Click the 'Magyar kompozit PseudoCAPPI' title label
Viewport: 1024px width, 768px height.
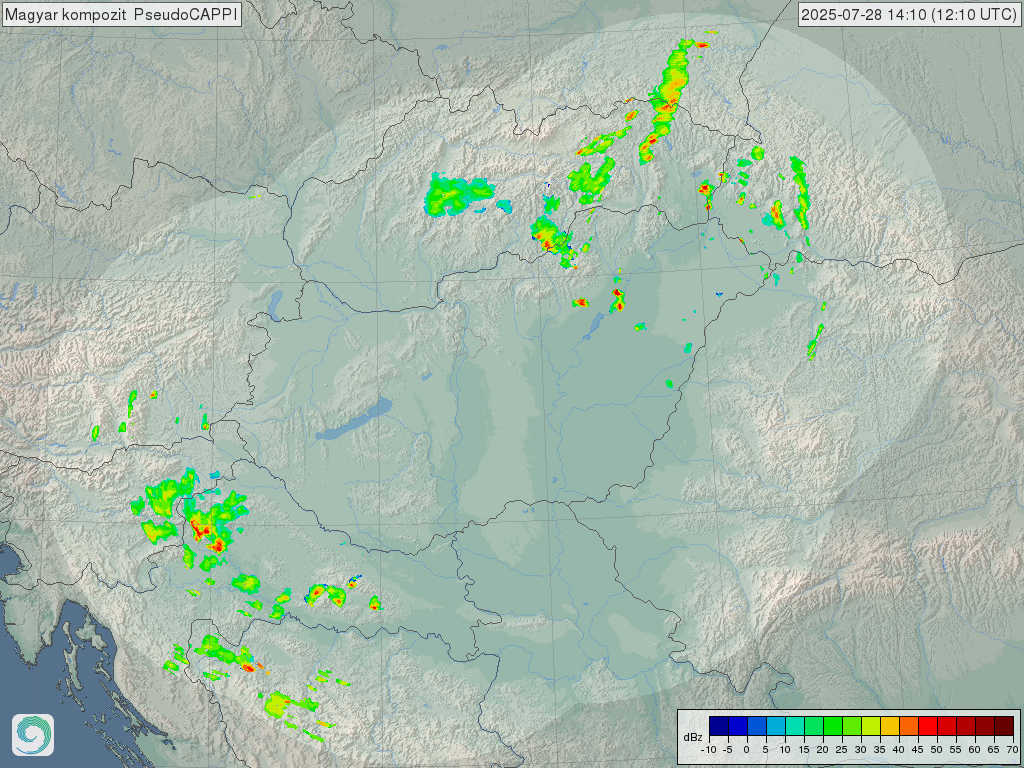(121, 14)
